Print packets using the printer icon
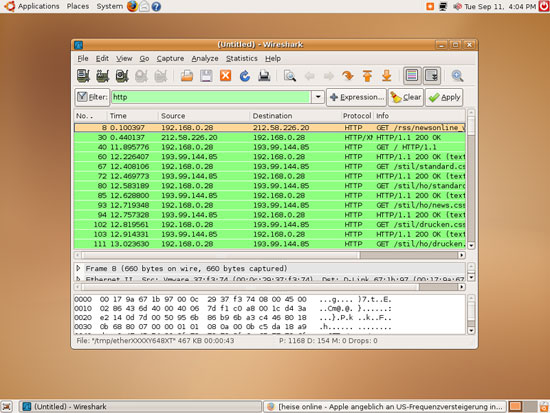Screen dimensions: 550x413 tap(264, 76)
